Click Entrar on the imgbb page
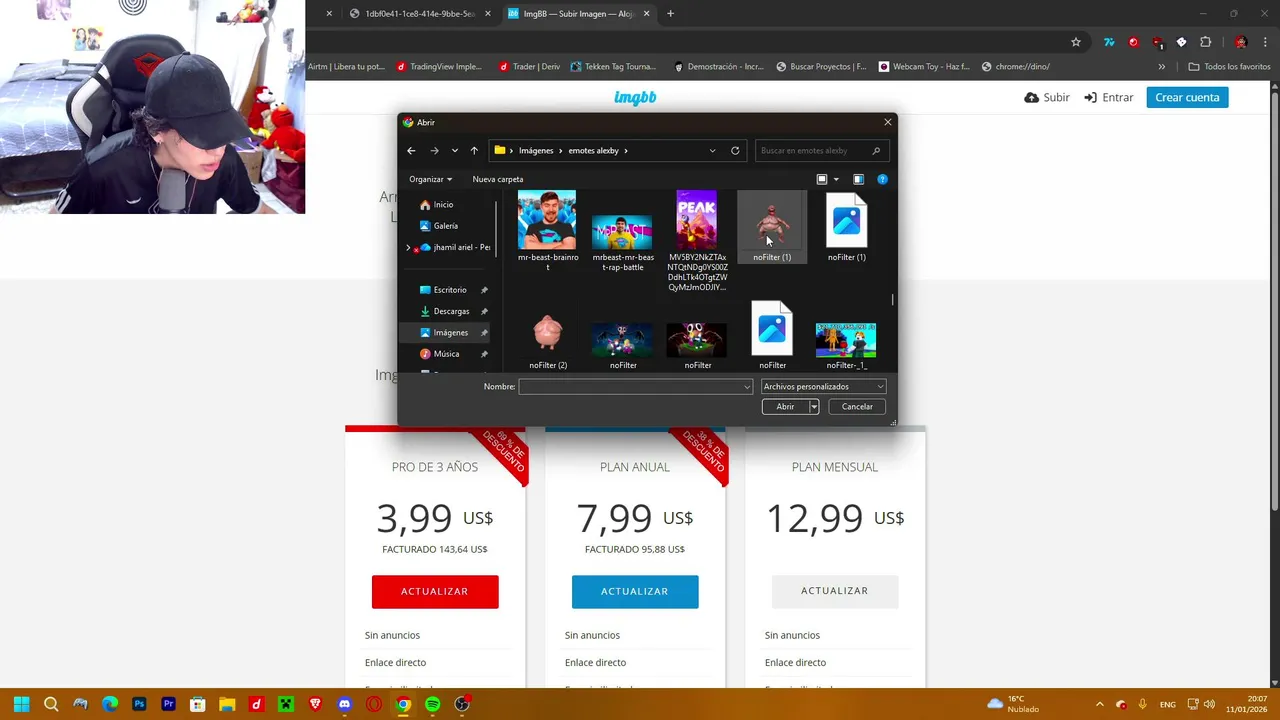 click(1109, 97)
